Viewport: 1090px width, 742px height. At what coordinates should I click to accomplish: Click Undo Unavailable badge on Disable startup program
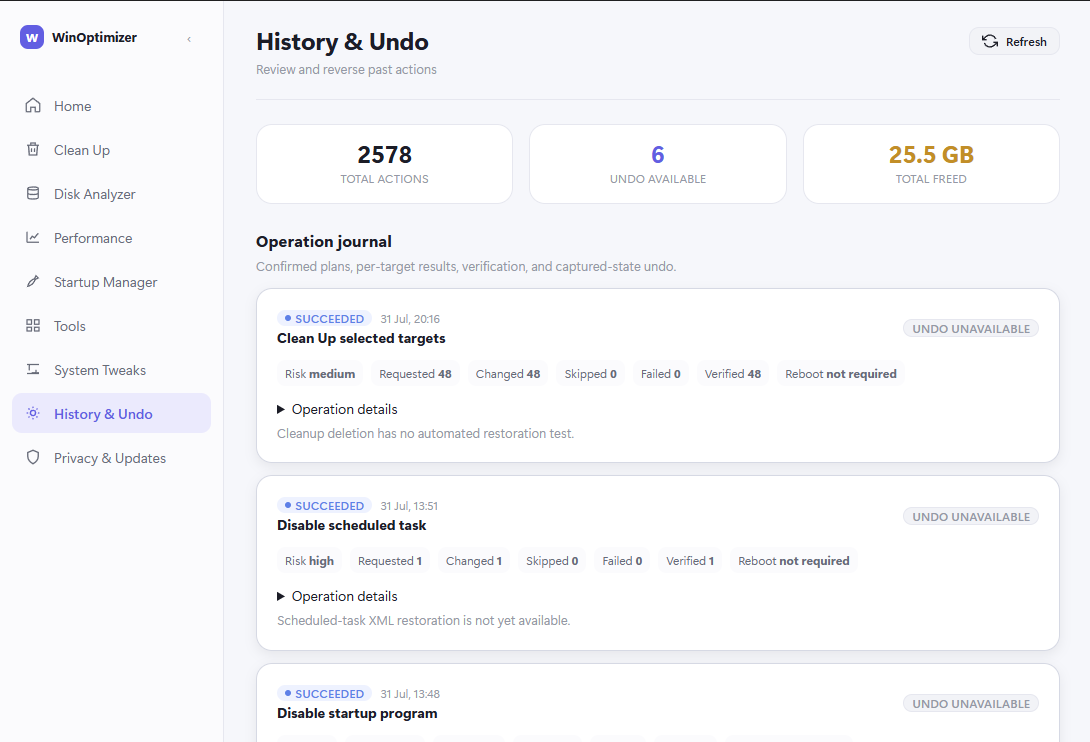point(970,703)
